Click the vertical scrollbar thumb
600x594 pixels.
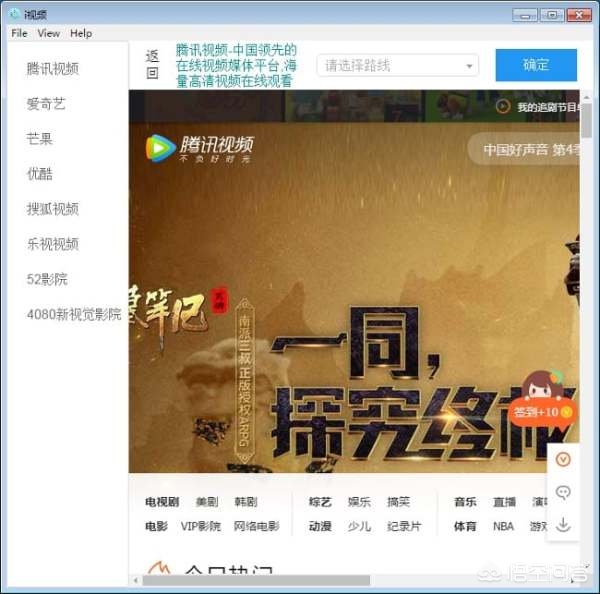coord(586,119)
